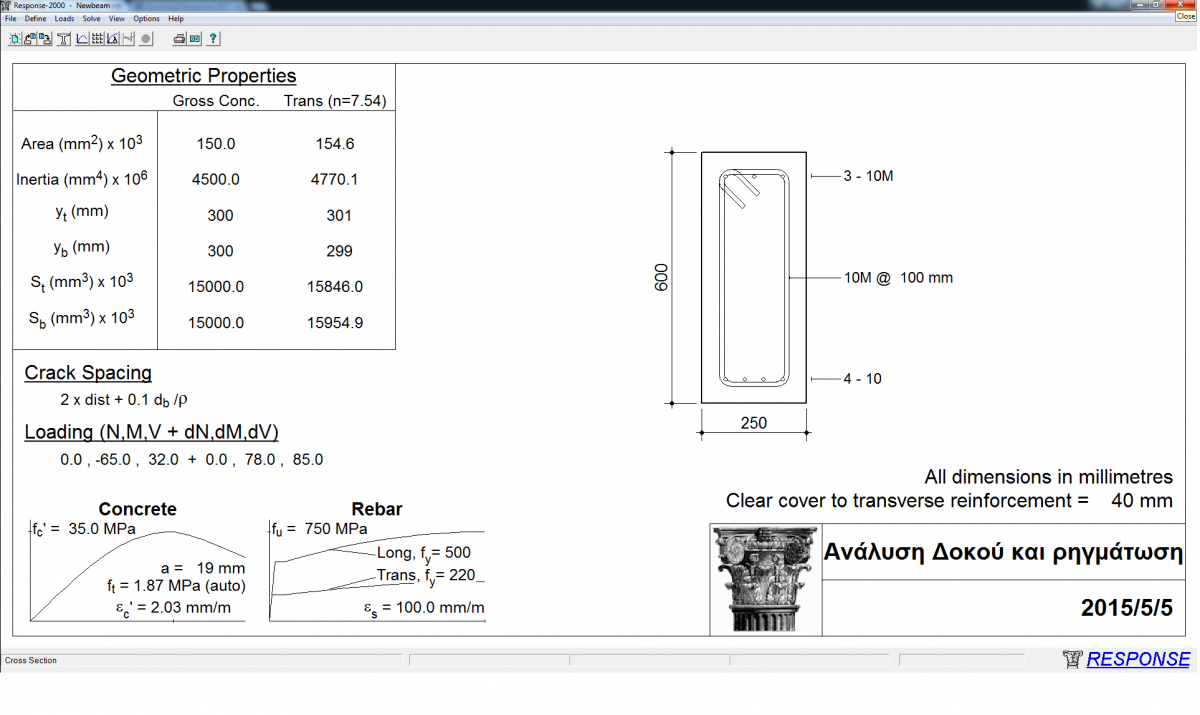
Task: Click the Greek title Ανάλυση Δοκού και ρηγμάτωση
Action: [1003, 553]
